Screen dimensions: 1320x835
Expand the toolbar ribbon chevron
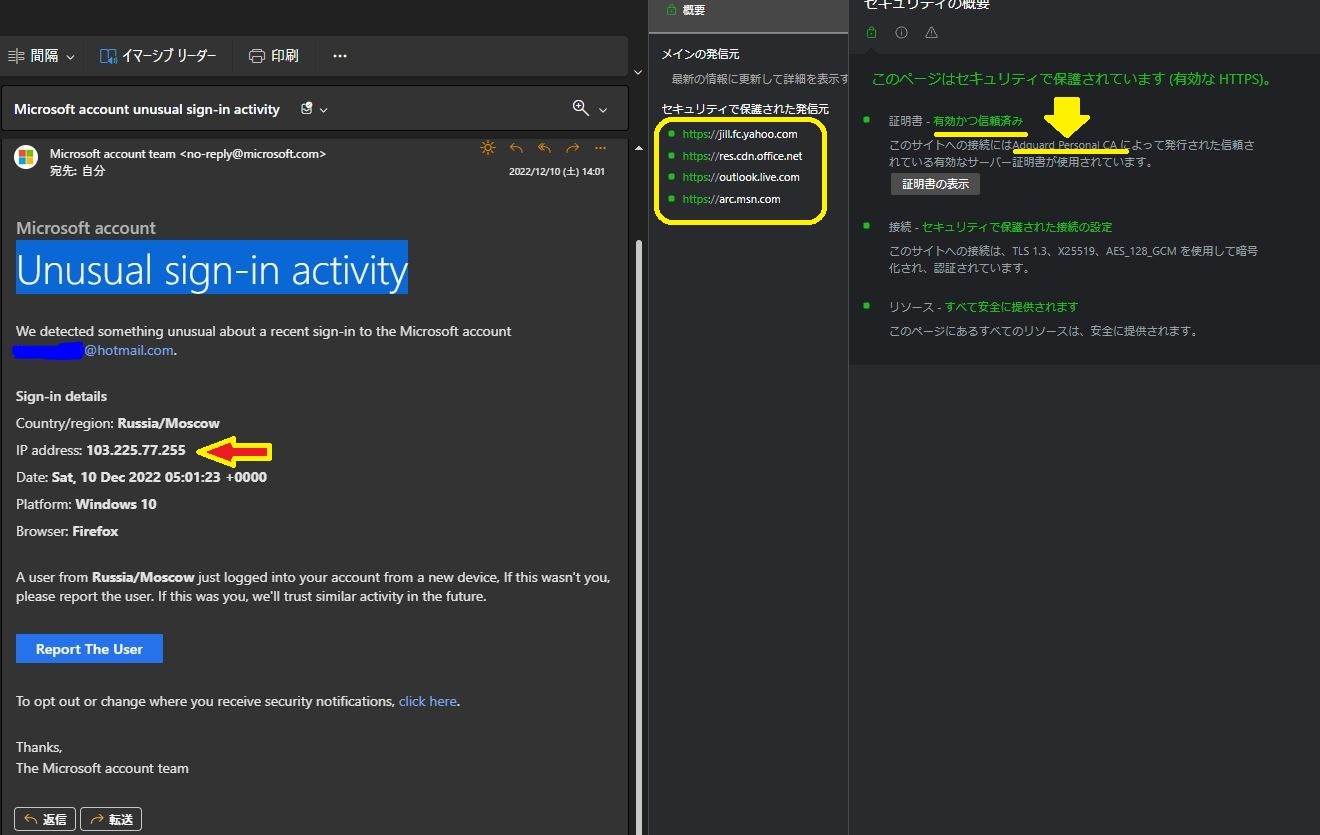pyautogui.click(x=638, y=72)
